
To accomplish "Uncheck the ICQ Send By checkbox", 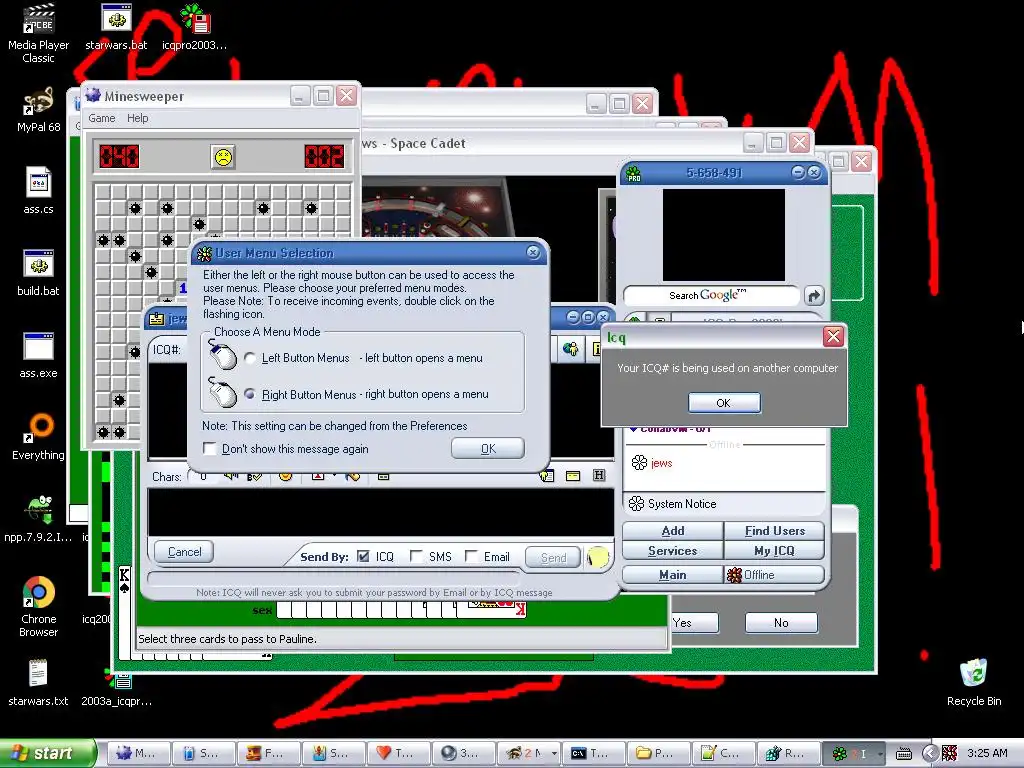I will pyautogui.click(x=363, y=556).
